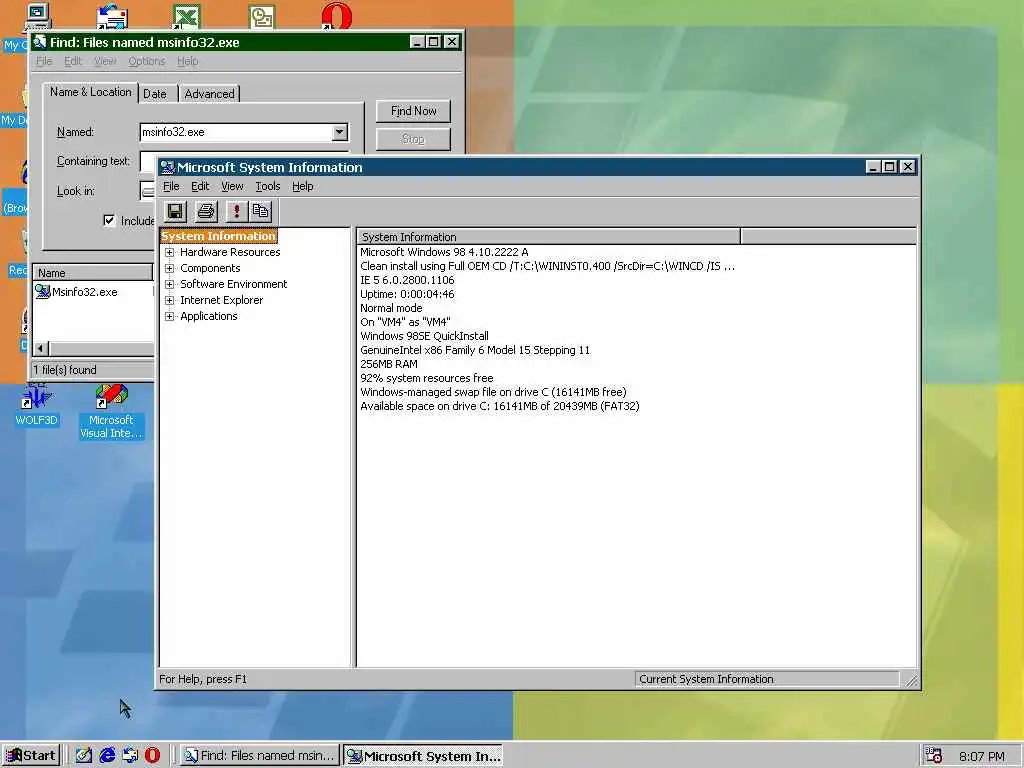Select the Microsoft Visual InterDev shortcut

(111, 411)
